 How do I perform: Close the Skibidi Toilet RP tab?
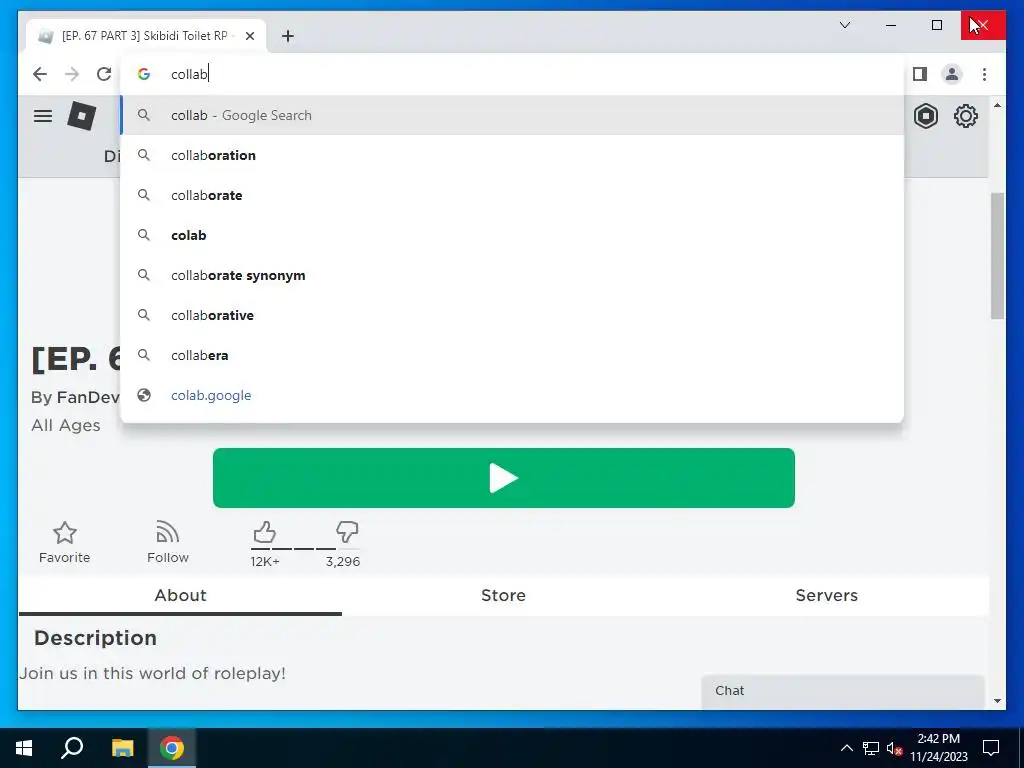click(249, 36)
